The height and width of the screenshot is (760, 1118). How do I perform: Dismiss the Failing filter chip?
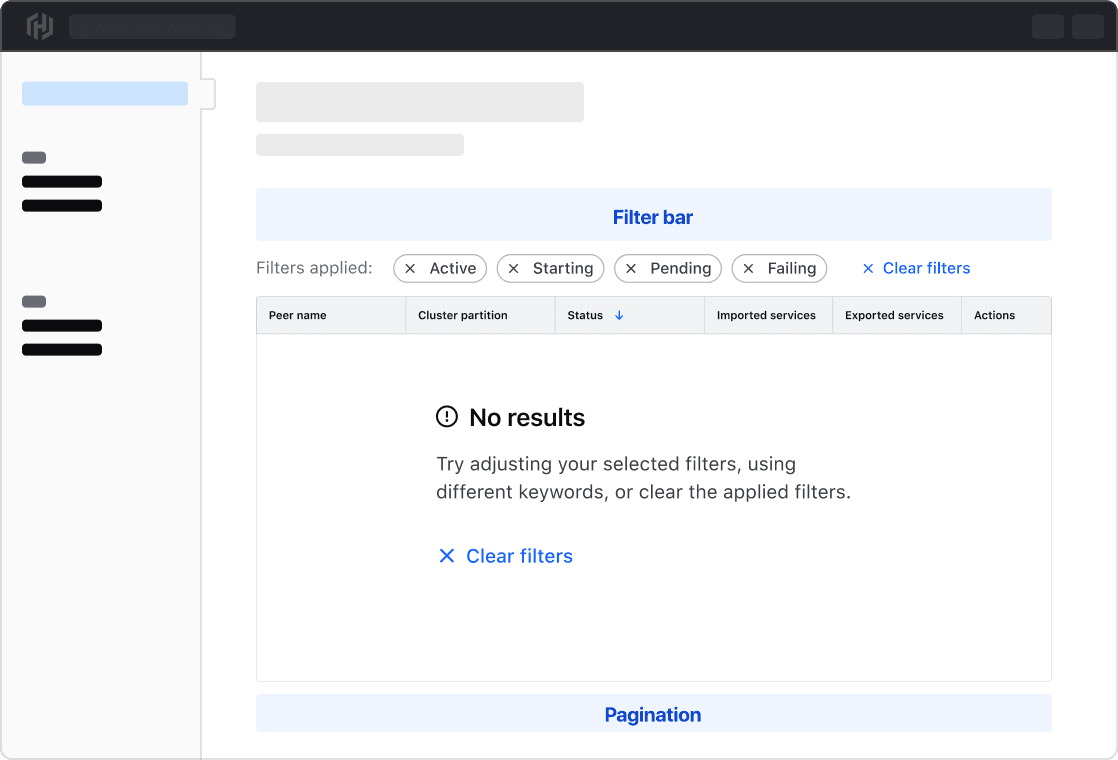[748, 269]
